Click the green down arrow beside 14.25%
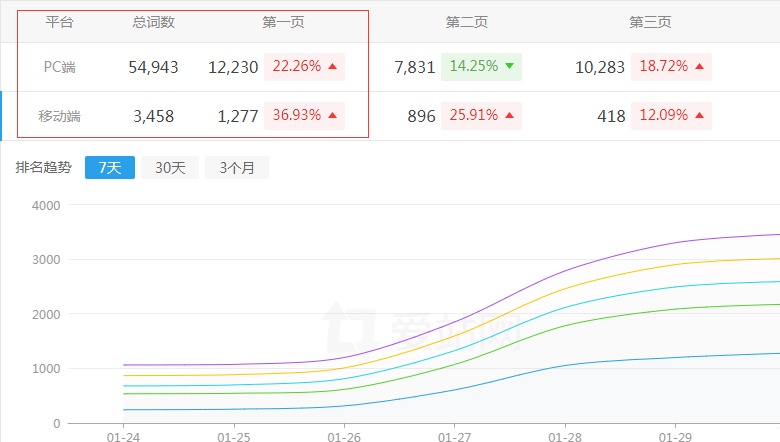780x442 pixels. coord(509,67)
